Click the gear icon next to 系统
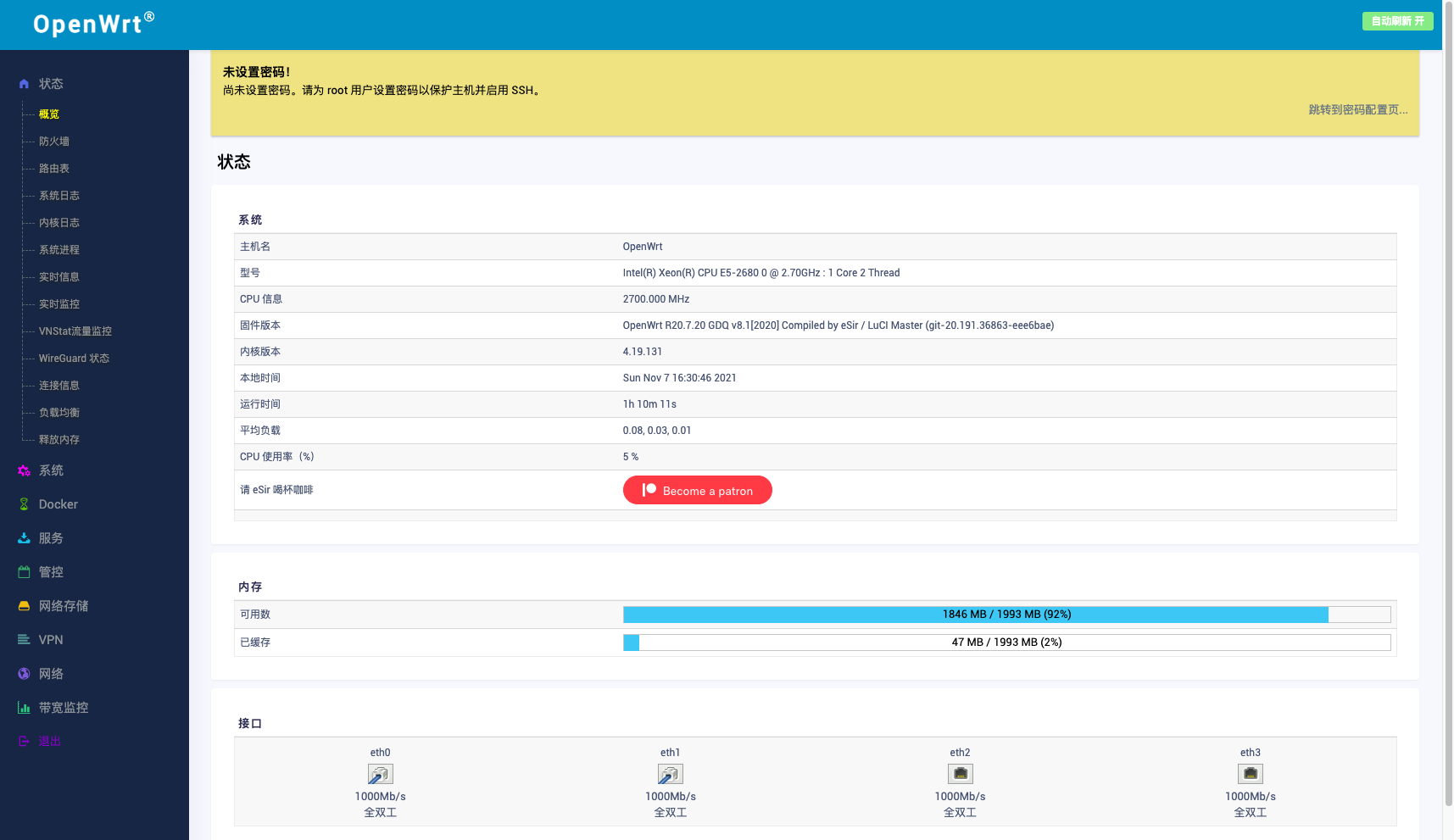The image size is (1454, 840). coord(24,470)
